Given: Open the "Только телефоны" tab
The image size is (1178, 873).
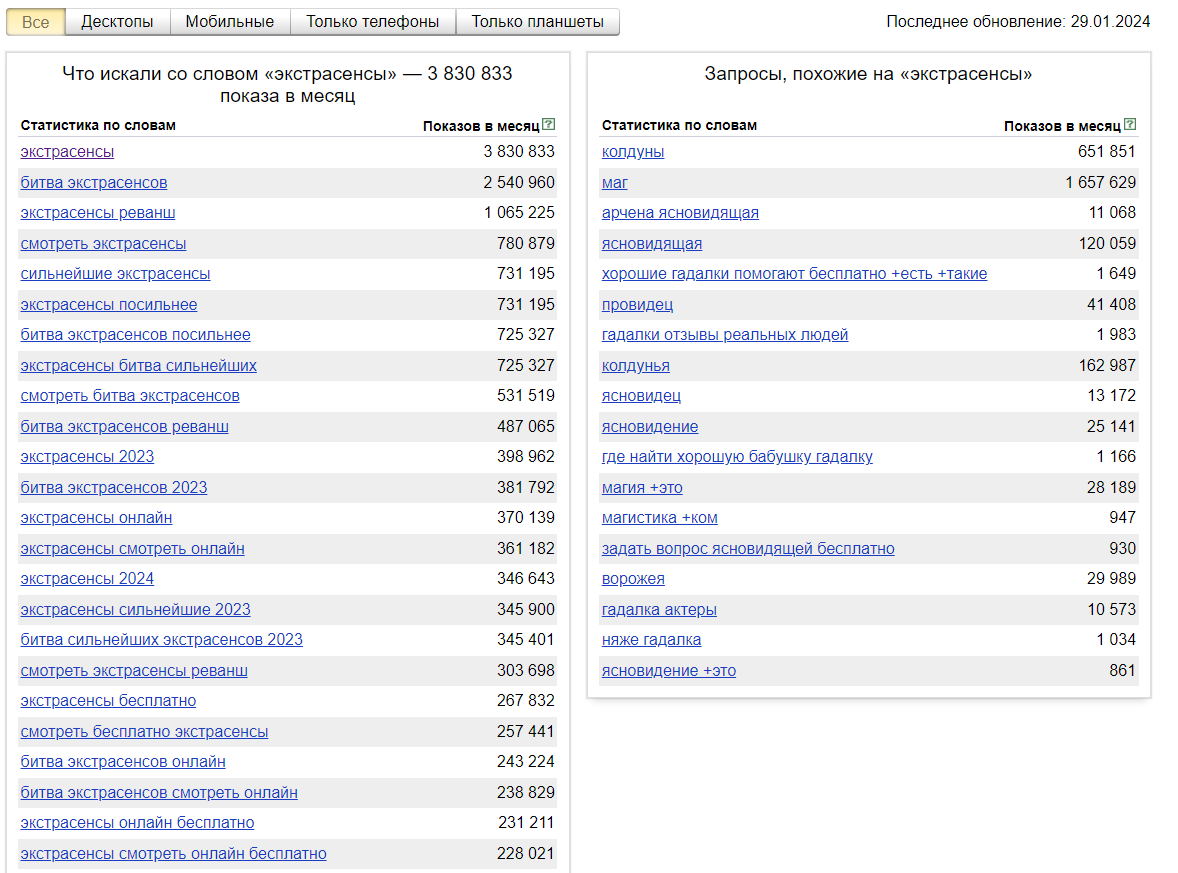Looking at the screenshot, I should click(373, 22).
